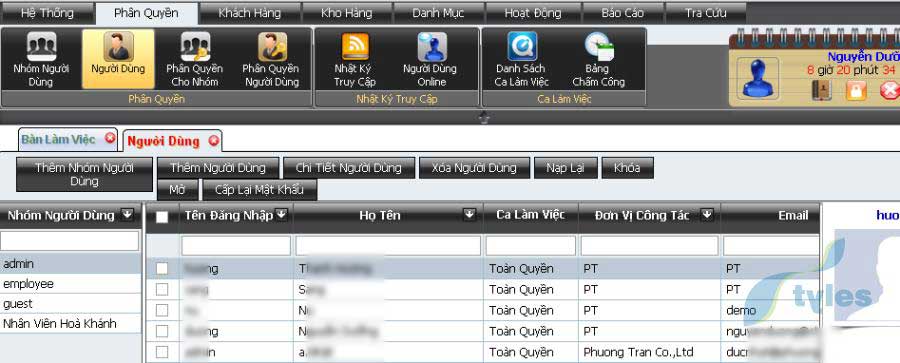
Task: Check the row with name Nguyễn
Action: pyautogui.click(x=162, y=331)
